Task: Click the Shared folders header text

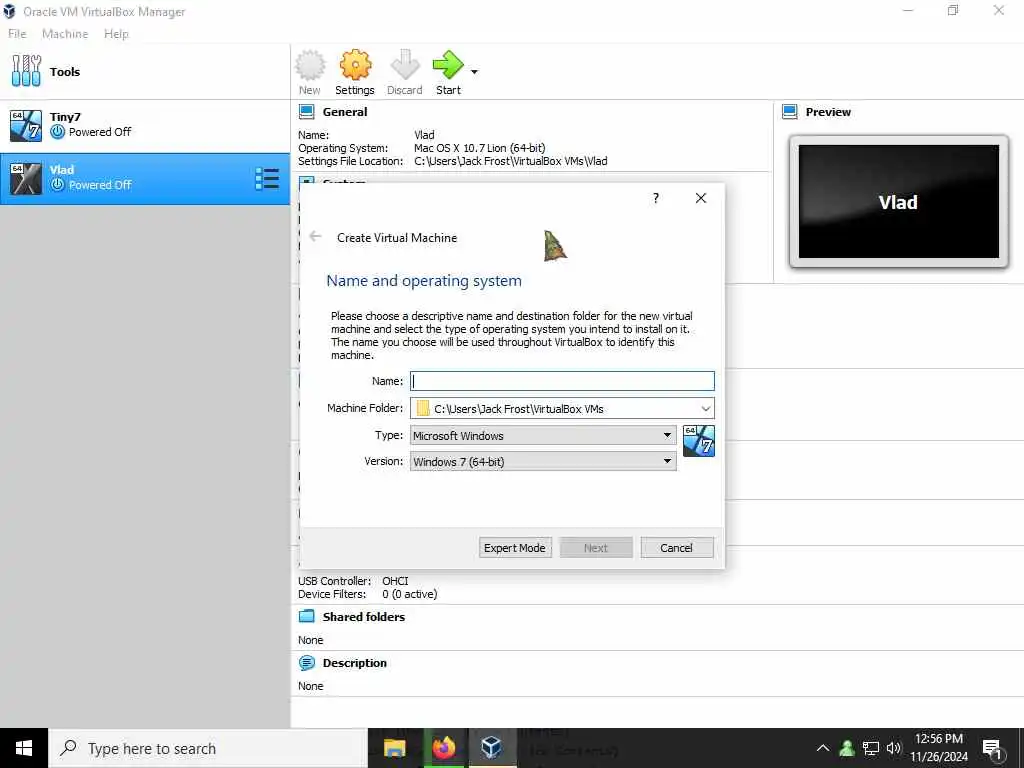Action: tap(364, 616)
